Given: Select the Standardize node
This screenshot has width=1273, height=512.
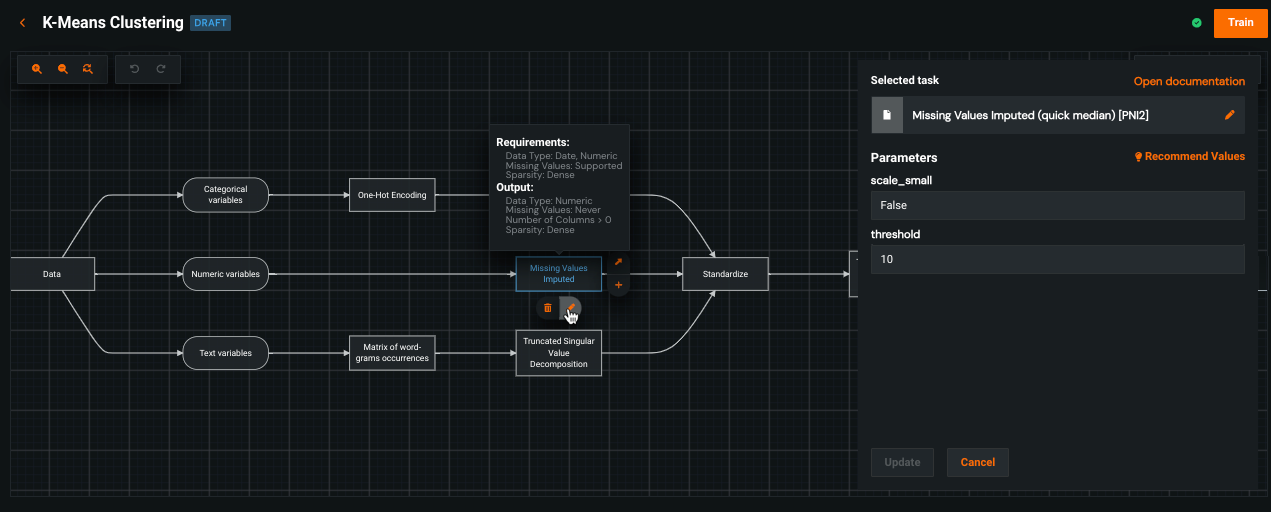Looking at the screenshot, I should point(725,274).
